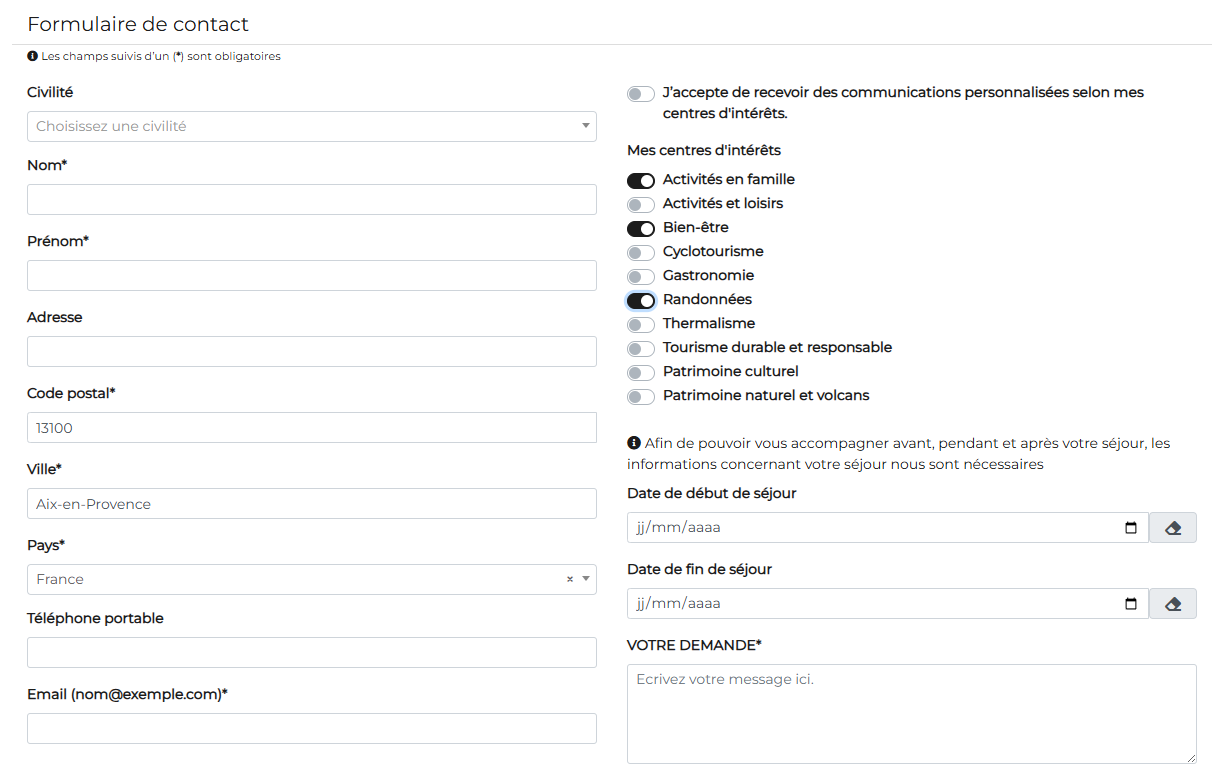Click the Ville text field
This screenshot has width=1222, height=777.
pyautogui.click(x=311, y=504)
